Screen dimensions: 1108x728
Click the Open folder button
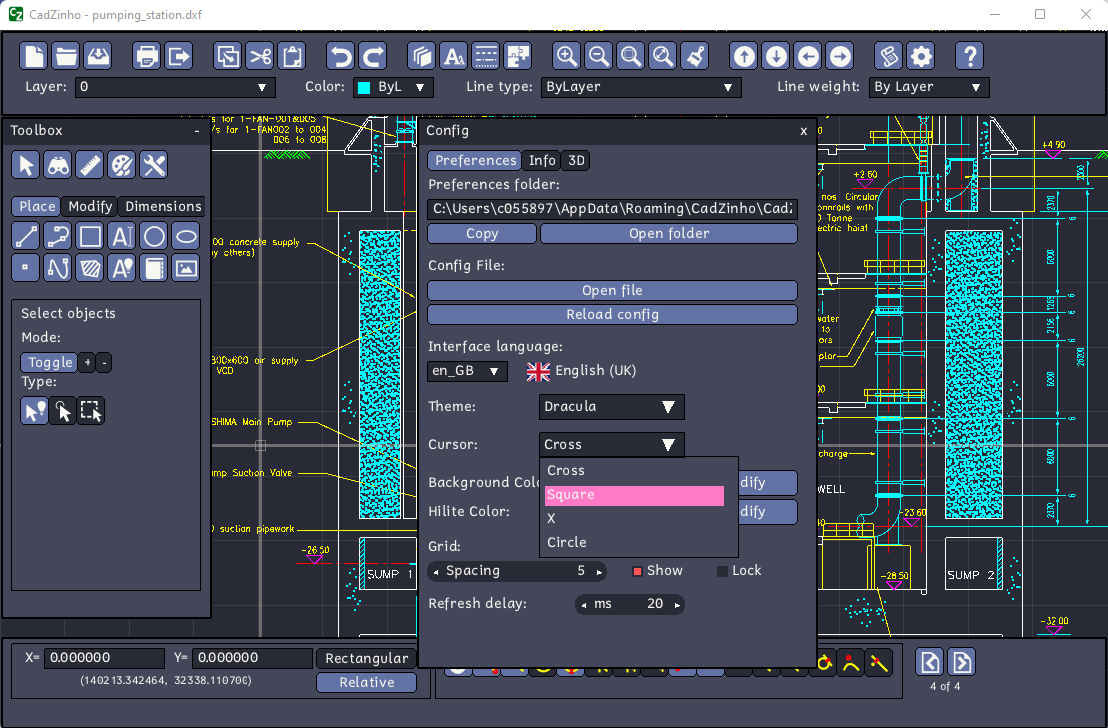click(668, 233)
